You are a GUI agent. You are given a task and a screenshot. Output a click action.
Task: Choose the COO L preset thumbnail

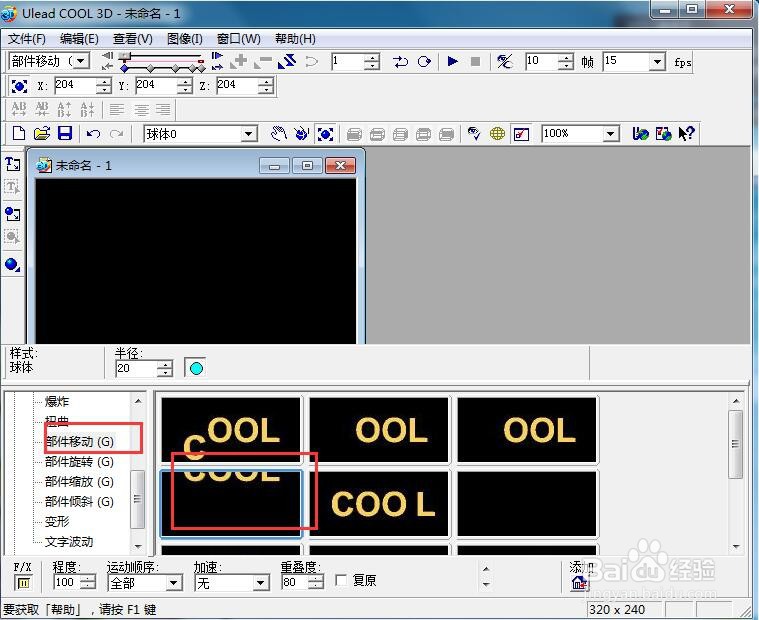point(380,503)
